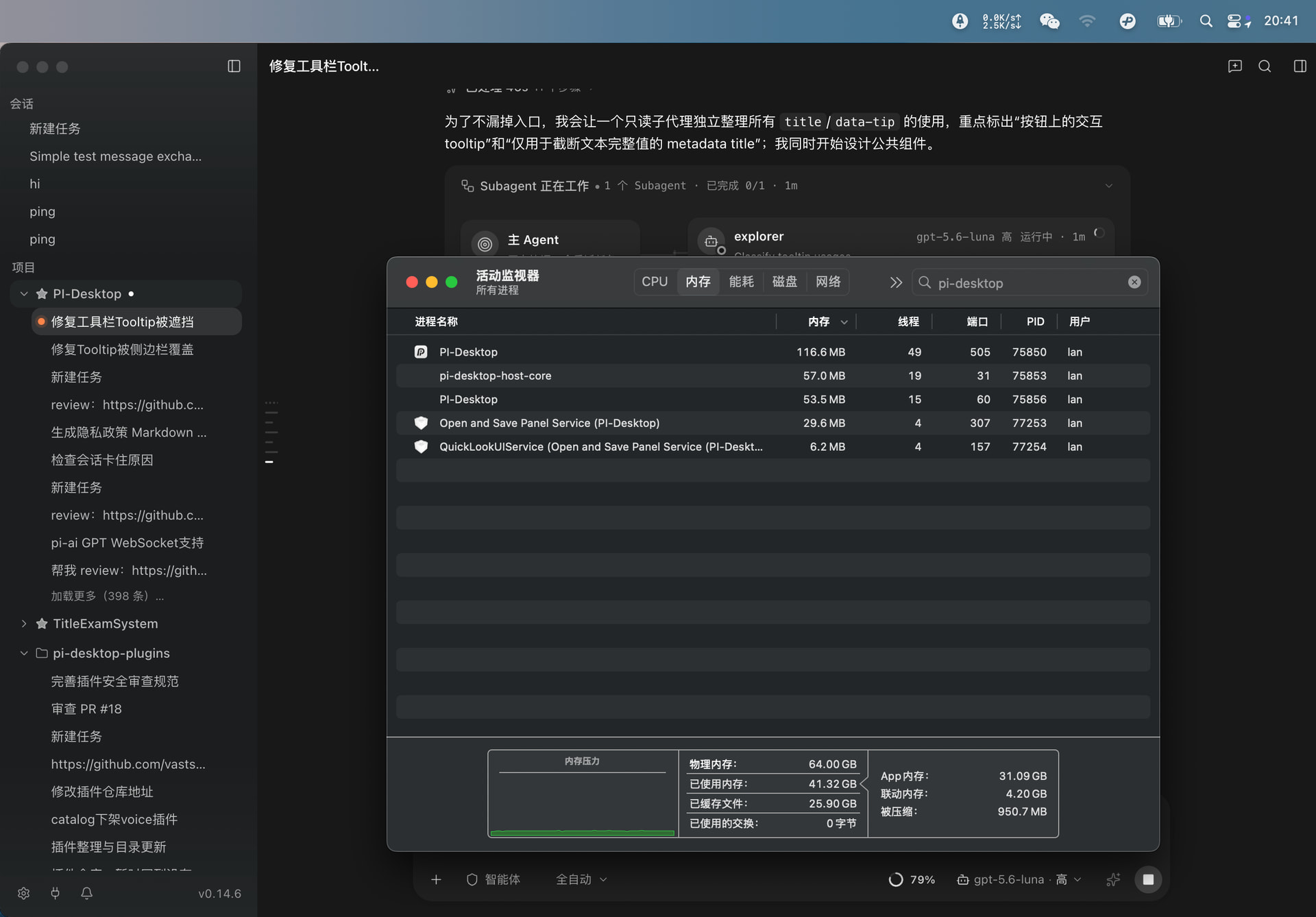Stop the running task with stop button
This screenshot has width=1316, height=917.
(1148, 879)
